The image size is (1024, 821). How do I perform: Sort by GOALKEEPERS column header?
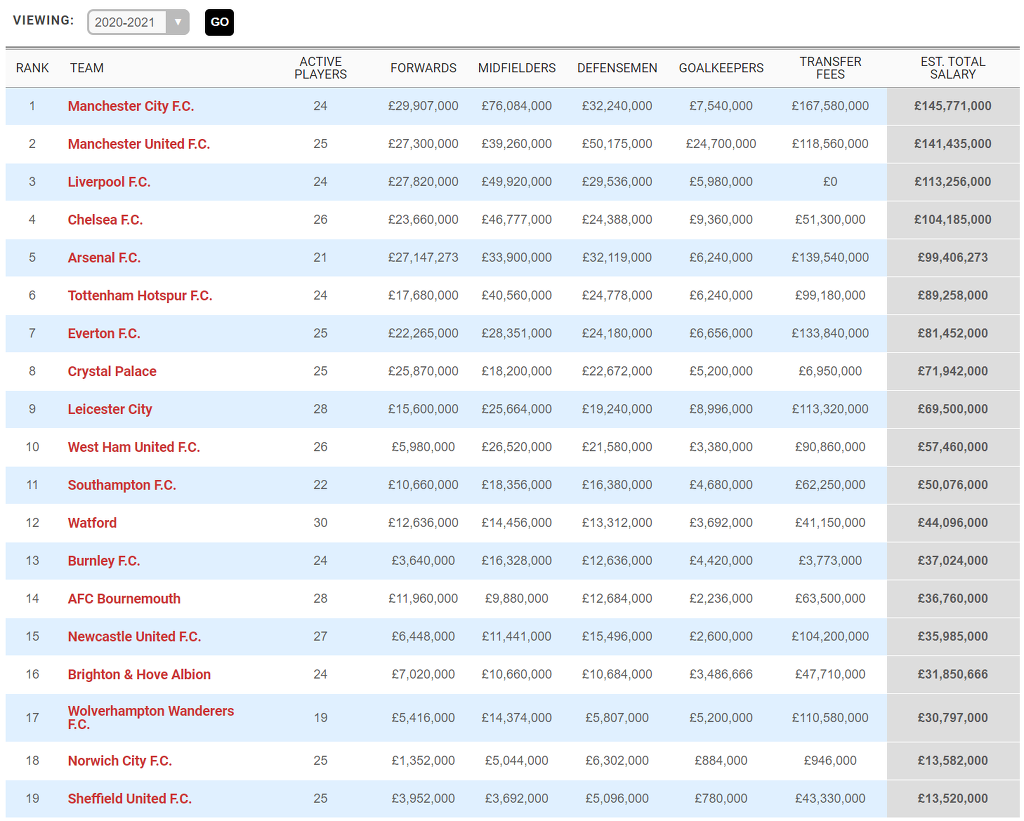(721, 68)
